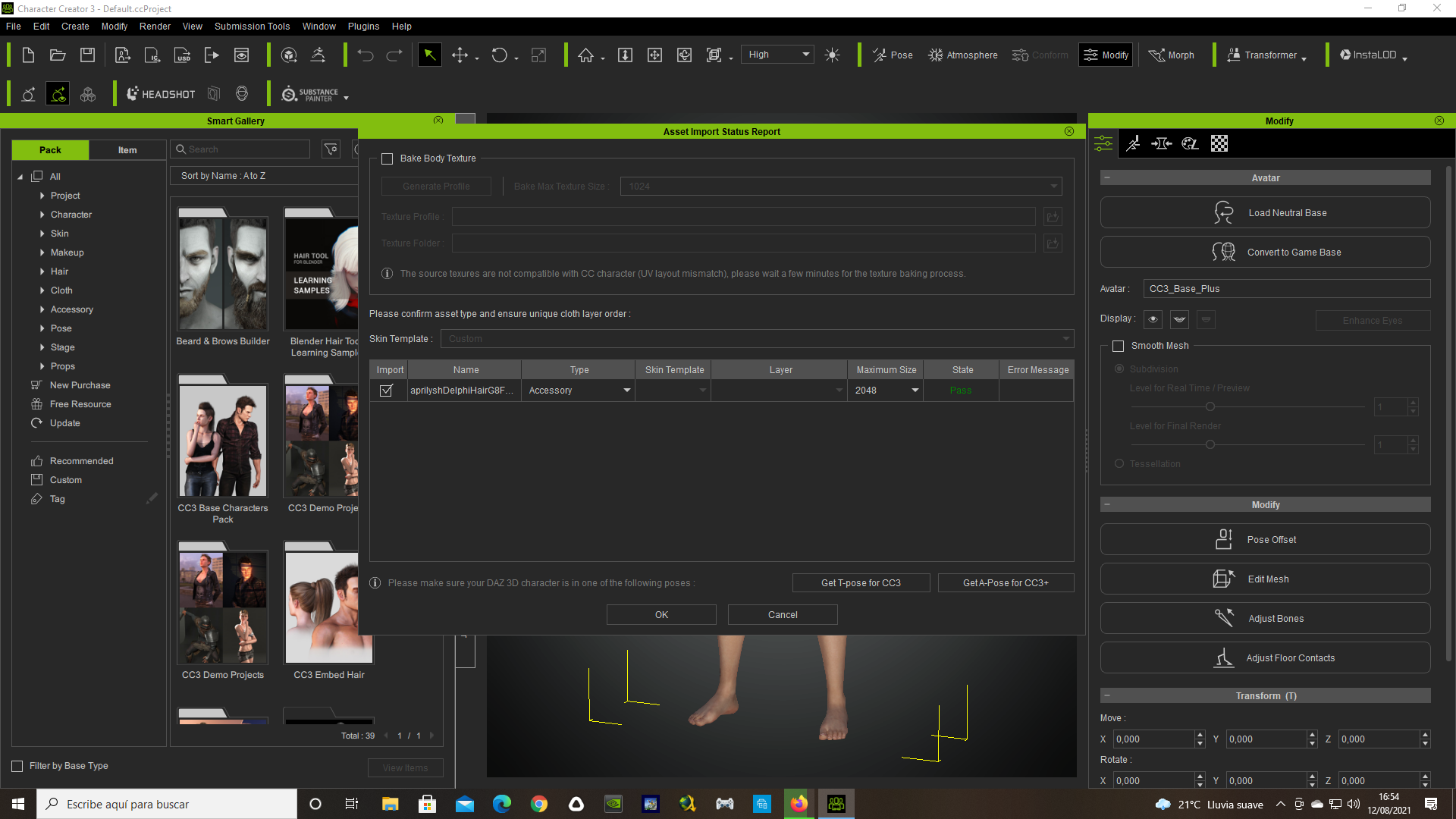This screenshot has width=1456, height=819.
Task: Click Get T-pose for CC3
Action: [861, 582]
